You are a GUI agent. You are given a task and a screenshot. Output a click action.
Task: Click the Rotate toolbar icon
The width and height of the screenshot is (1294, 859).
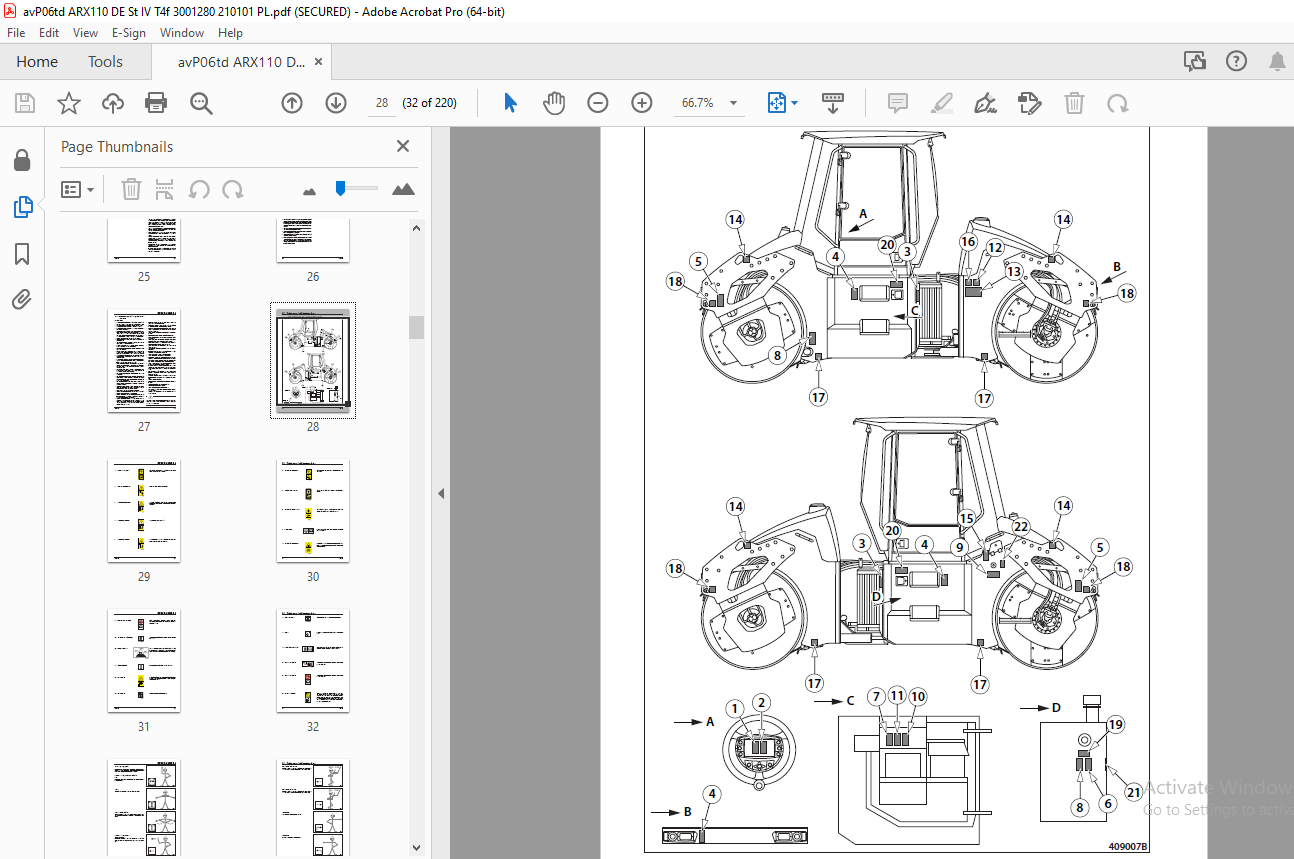click(1117, 103)
